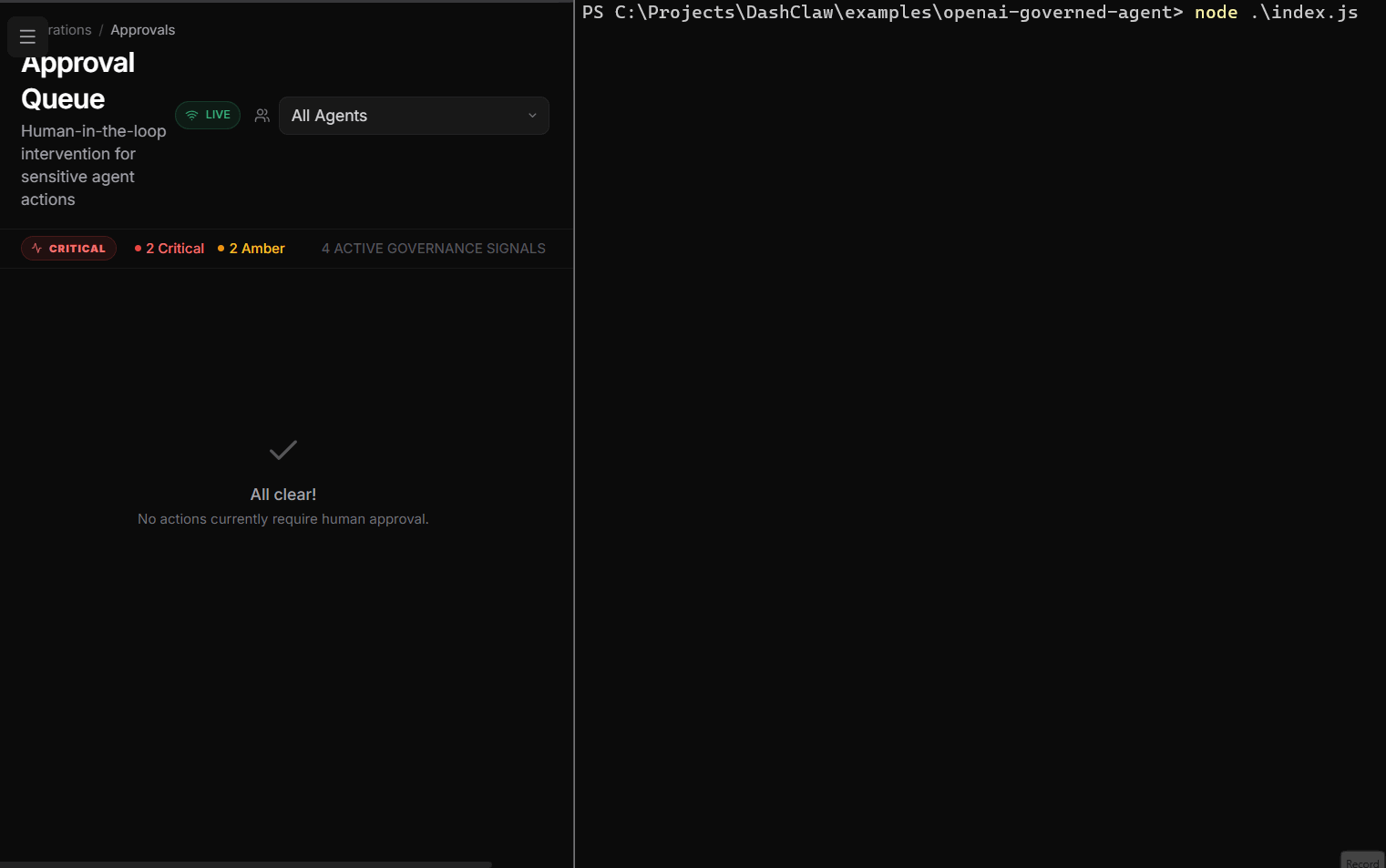1386x868 pixels.
Task: Navigate to Operations via the breadcrumb
Action: 67,29
